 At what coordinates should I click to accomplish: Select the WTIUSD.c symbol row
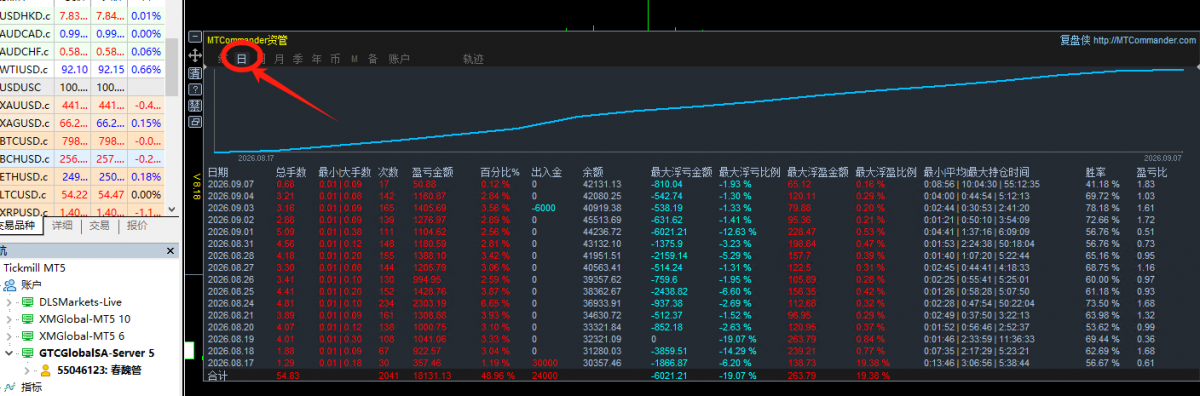[x=82, y=70]
